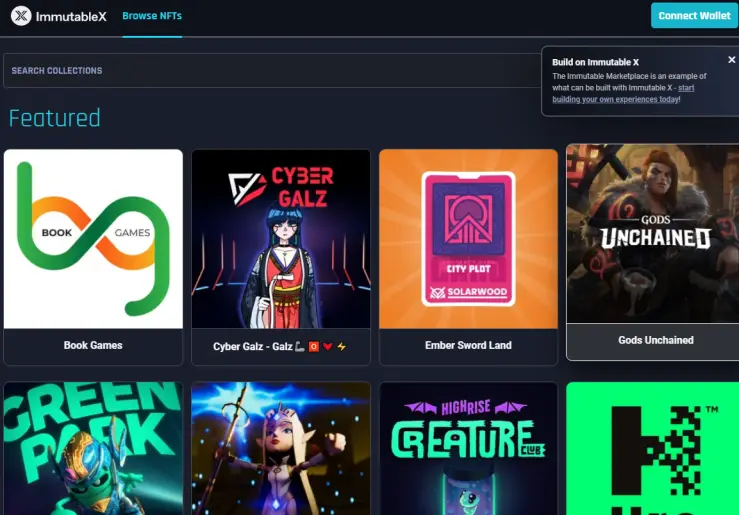
Task: Open the Ember Sword Land City Plot image
Action: tap(468, 239)
